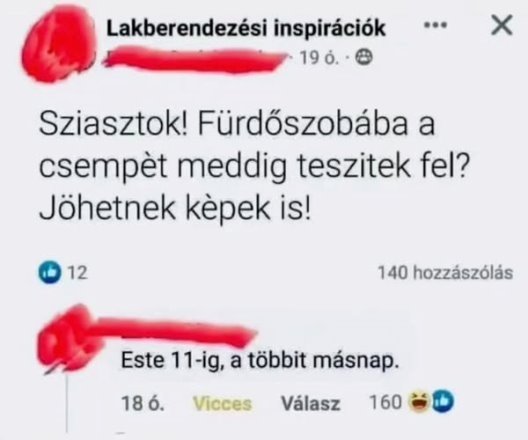
Task: Click the group privacy emoji icon
Action: tap(364, 58)
